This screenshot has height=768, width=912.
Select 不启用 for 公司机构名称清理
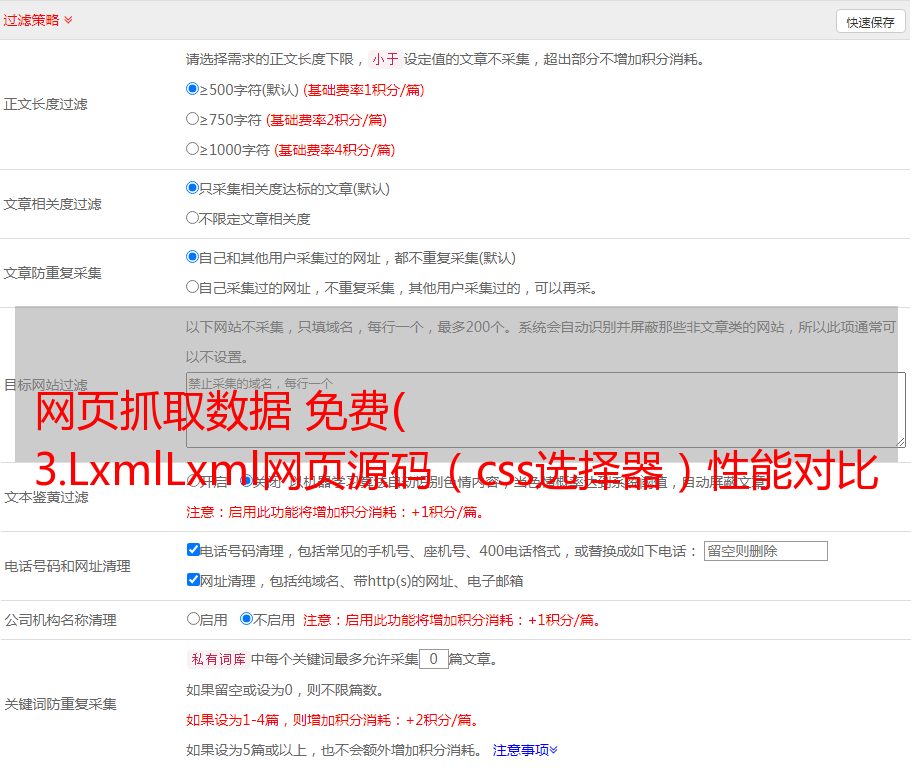247,618
